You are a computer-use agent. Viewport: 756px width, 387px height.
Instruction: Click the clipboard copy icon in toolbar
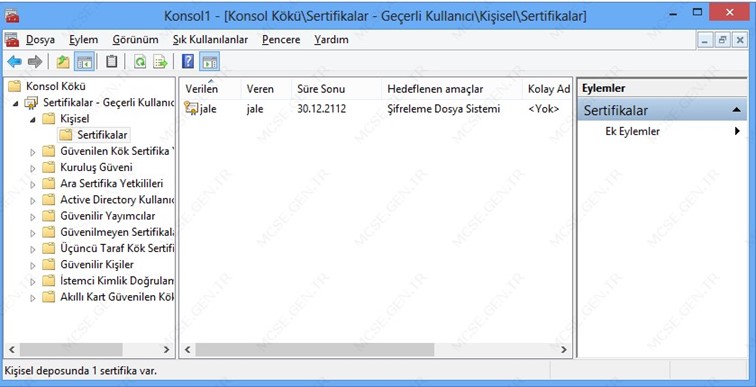111,62
